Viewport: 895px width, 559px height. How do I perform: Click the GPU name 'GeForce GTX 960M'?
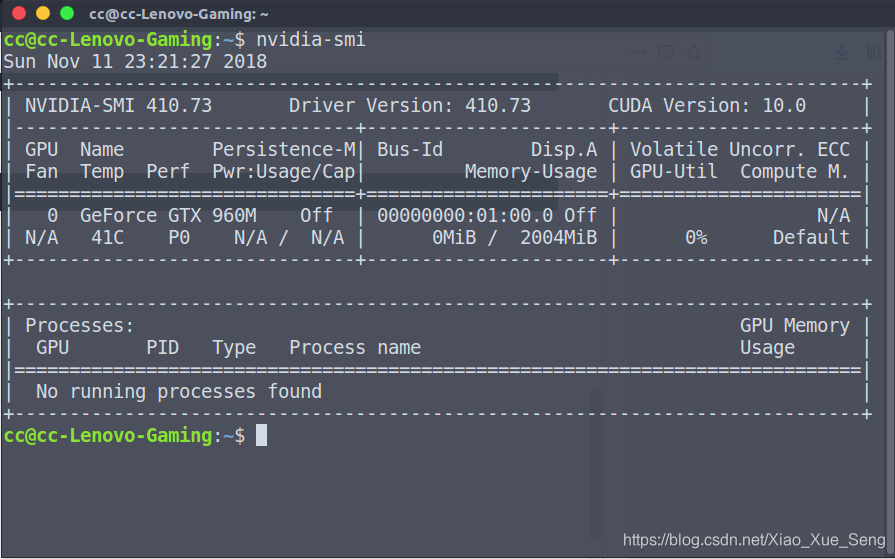168,216
